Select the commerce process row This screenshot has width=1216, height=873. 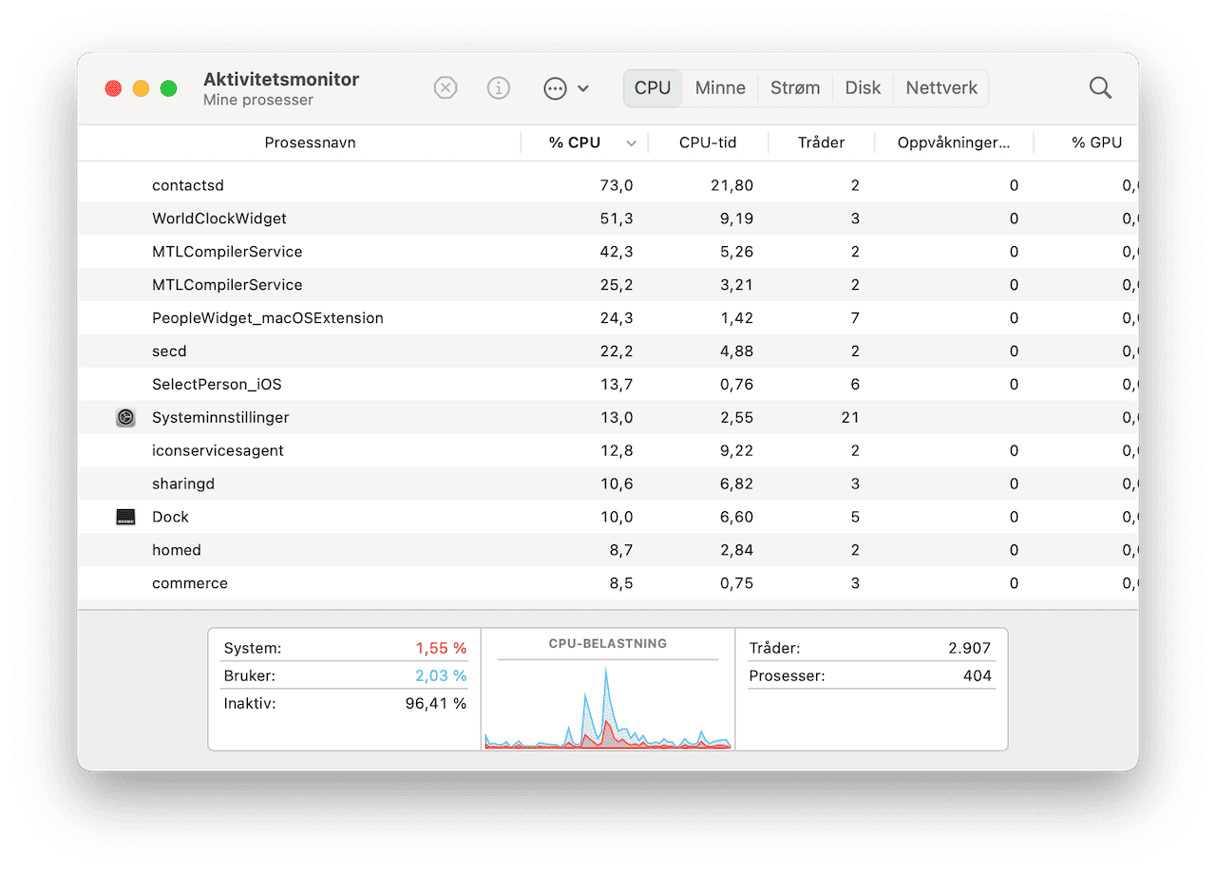pos(608,583)
